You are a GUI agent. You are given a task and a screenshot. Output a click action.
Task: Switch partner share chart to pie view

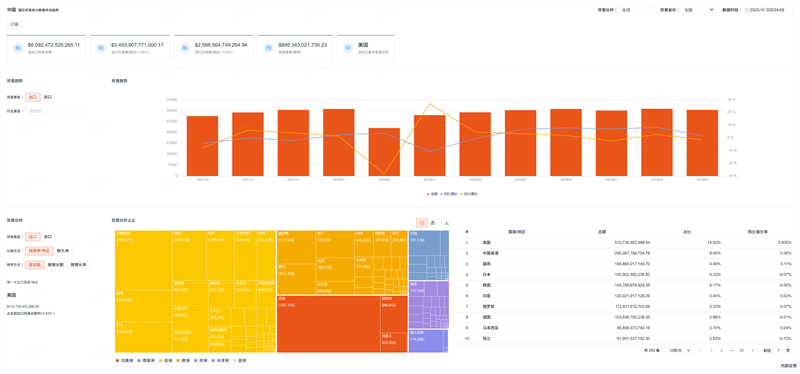tap(433, 222)
